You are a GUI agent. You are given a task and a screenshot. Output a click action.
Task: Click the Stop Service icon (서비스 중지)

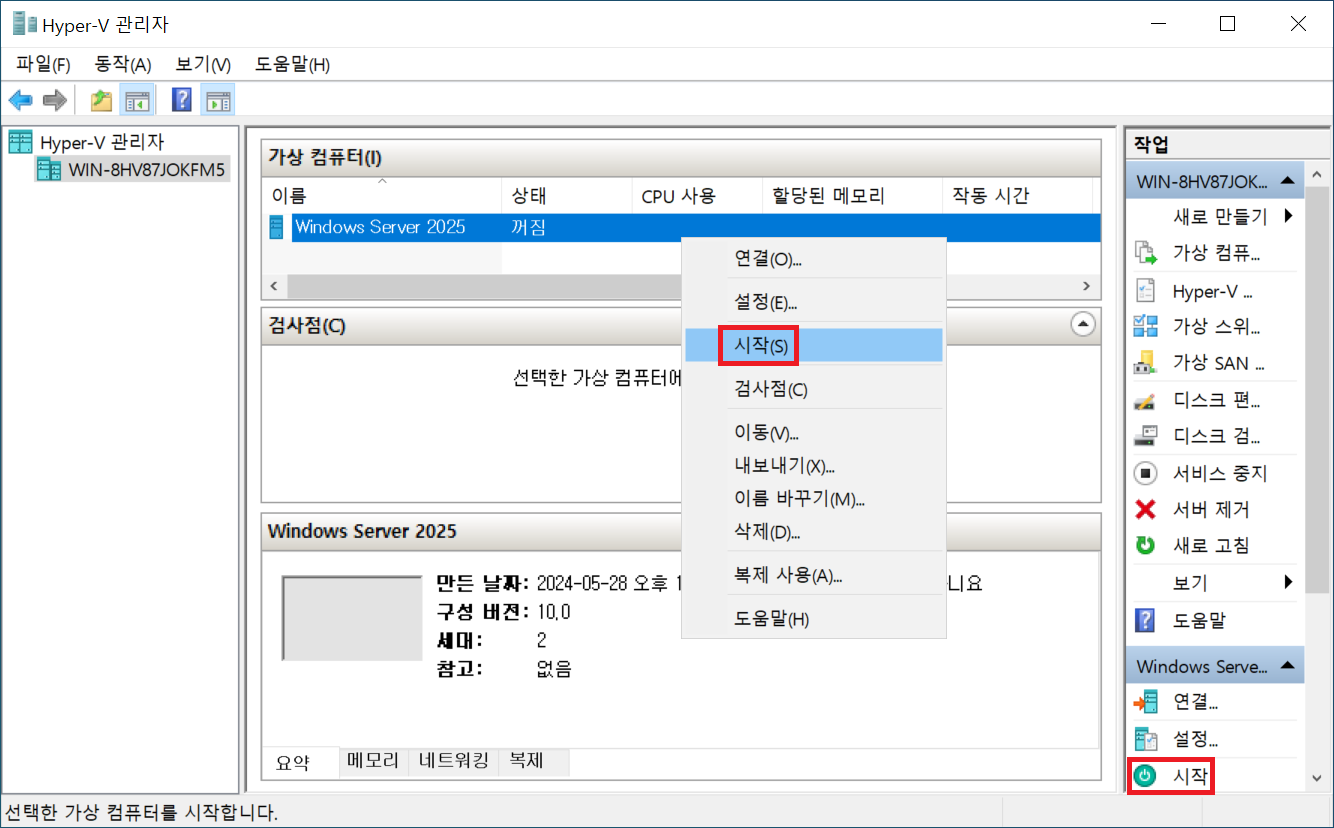click(1145, 473)
